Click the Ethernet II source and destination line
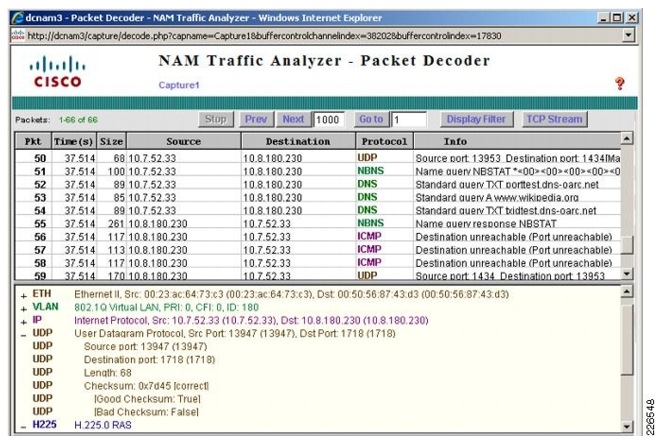Image resolution: width=662 pixels, height=443 pixels. [x=291, y=294]
